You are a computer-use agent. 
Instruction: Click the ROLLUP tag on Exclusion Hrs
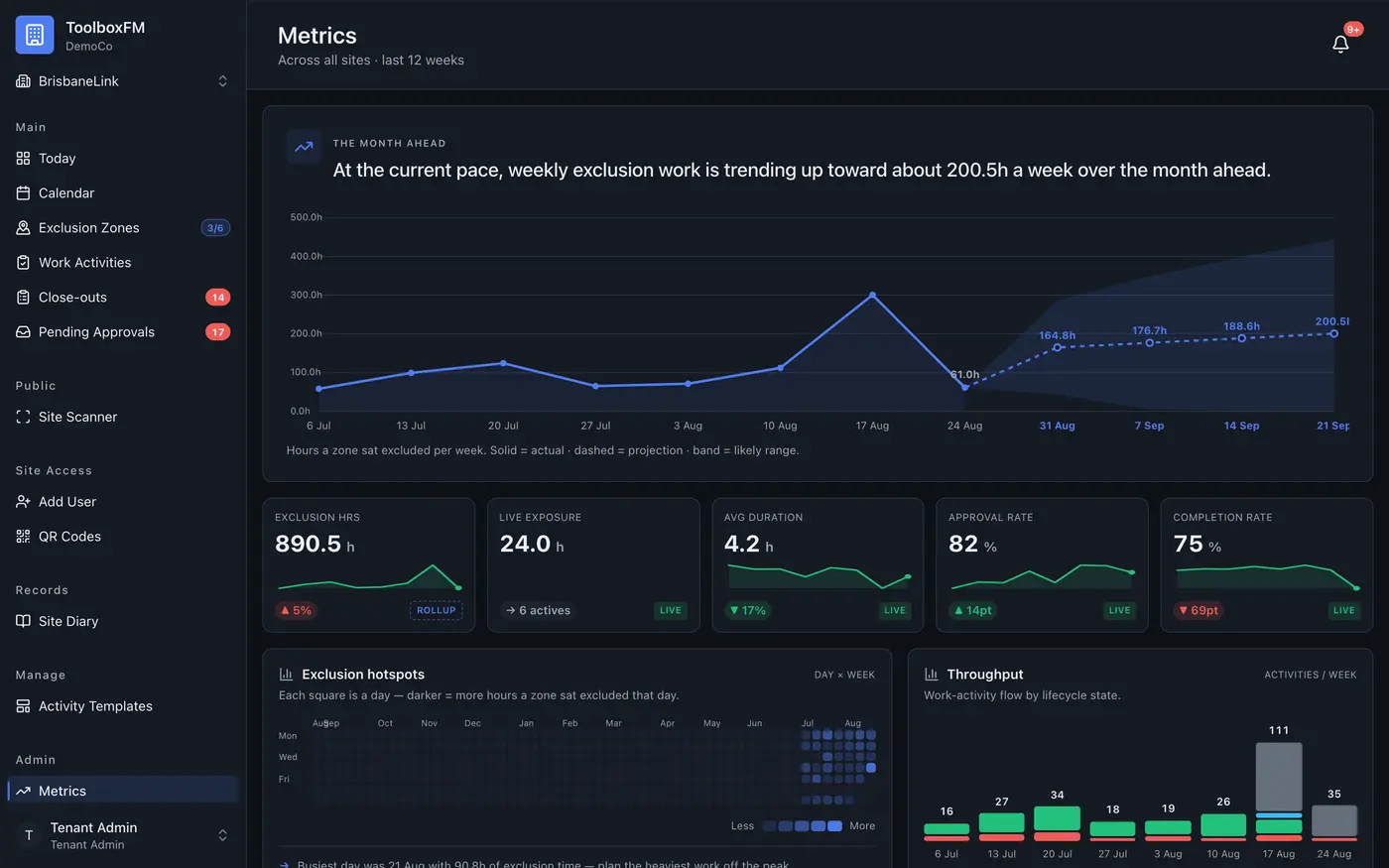[437, 611]
